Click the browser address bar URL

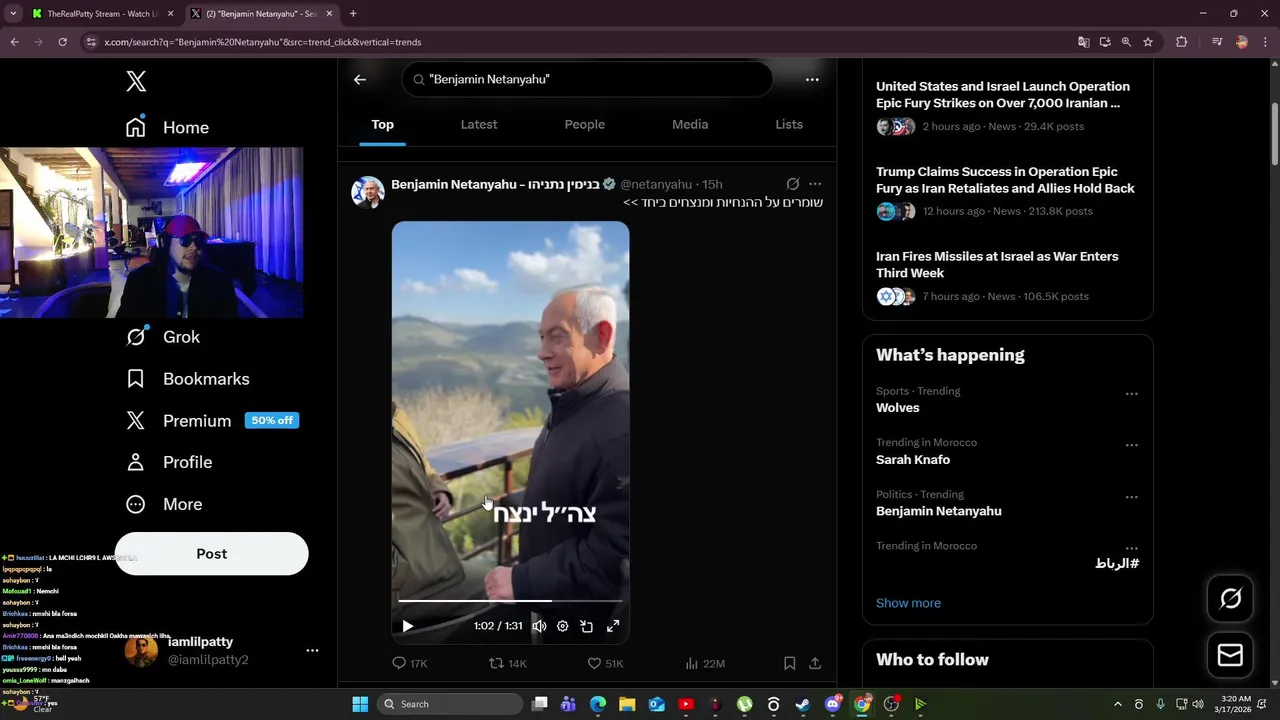(262, 42)
